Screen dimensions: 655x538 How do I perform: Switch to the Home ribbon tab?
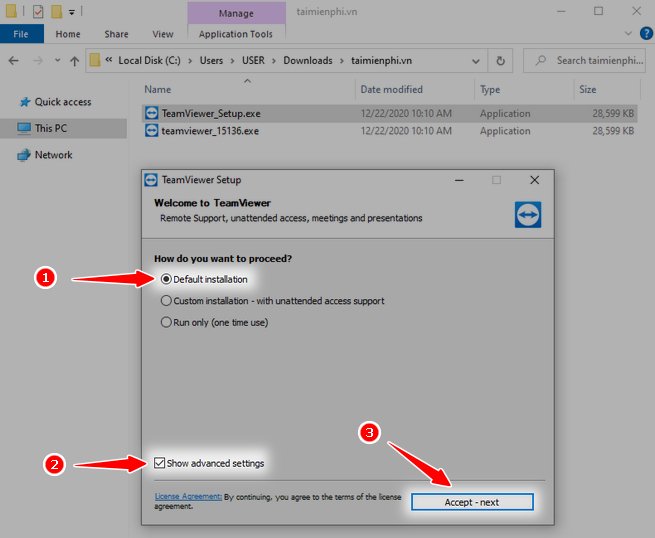(x=68, y=34)
